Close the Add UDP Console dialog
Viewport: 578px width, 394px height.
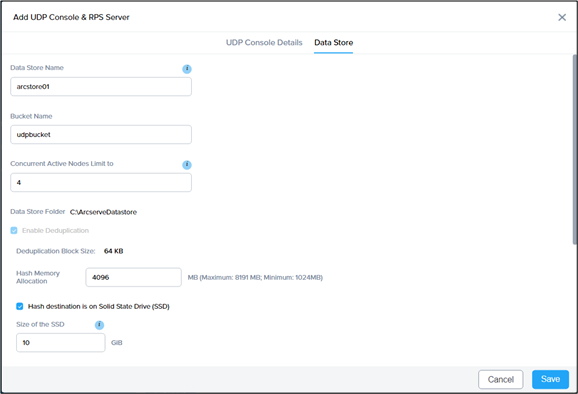[x=562, y=17]
